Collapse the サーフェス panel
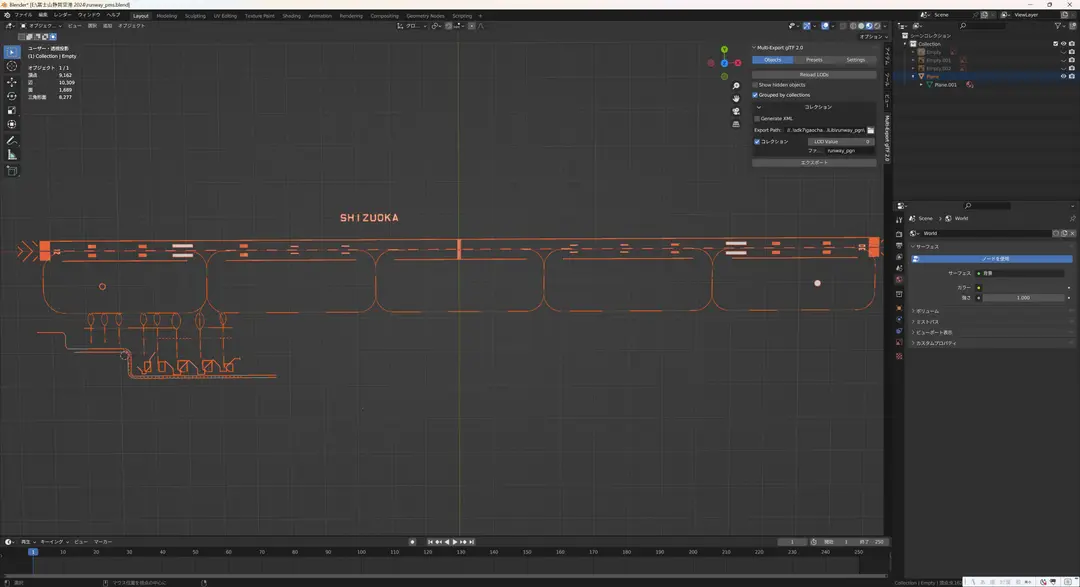The height and width of the screenshot is (587, 1080). (x=926, y=247)
